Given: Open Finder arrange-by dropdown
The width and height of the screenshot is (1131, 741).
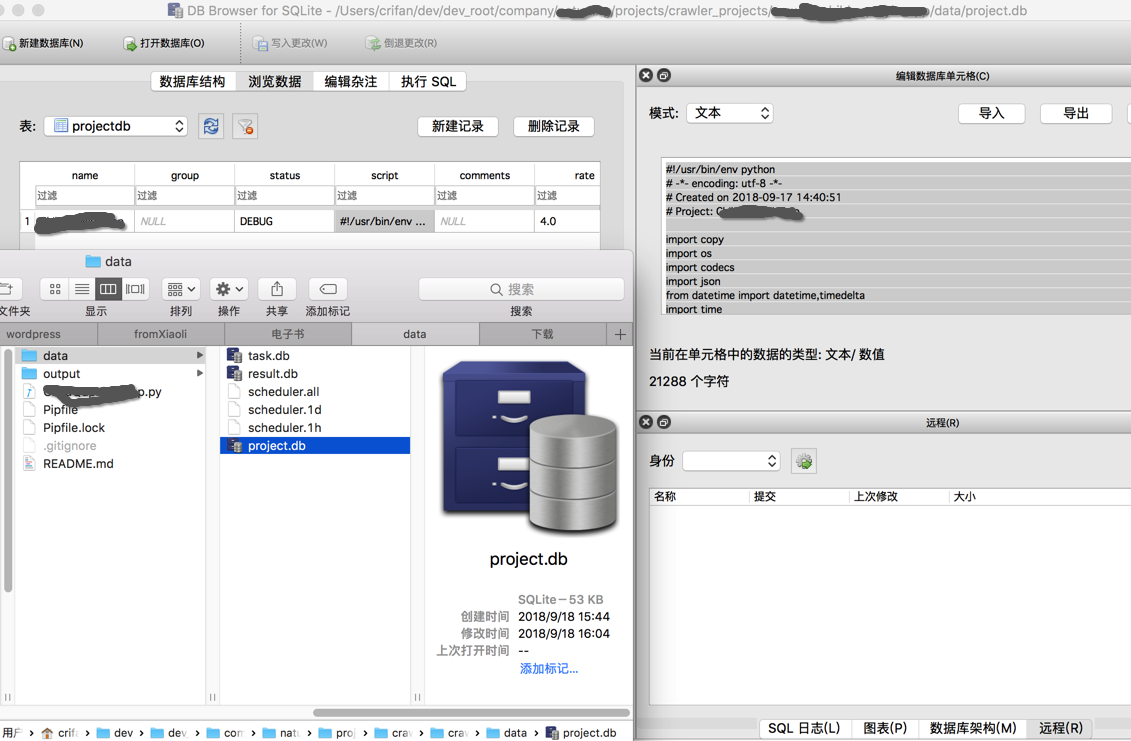Looking at the screenshot, I should point(180,289).
